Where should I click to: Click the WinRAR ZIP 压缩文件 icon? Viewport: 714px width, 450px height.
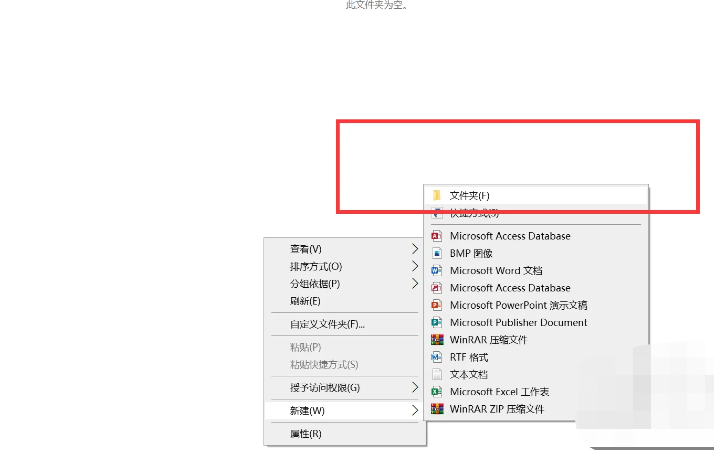436,409
